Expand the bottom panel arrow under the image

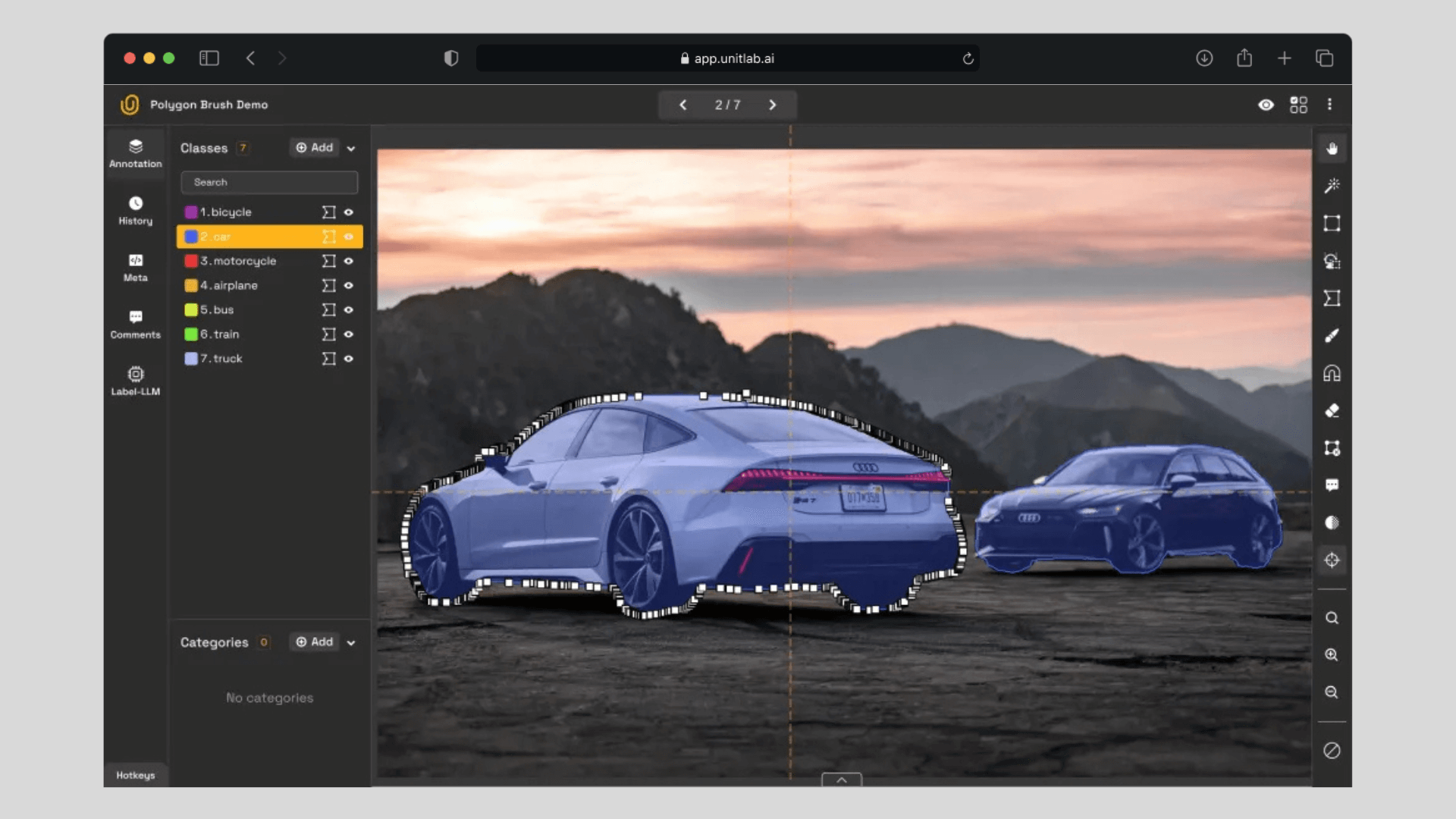pos(841,780)
